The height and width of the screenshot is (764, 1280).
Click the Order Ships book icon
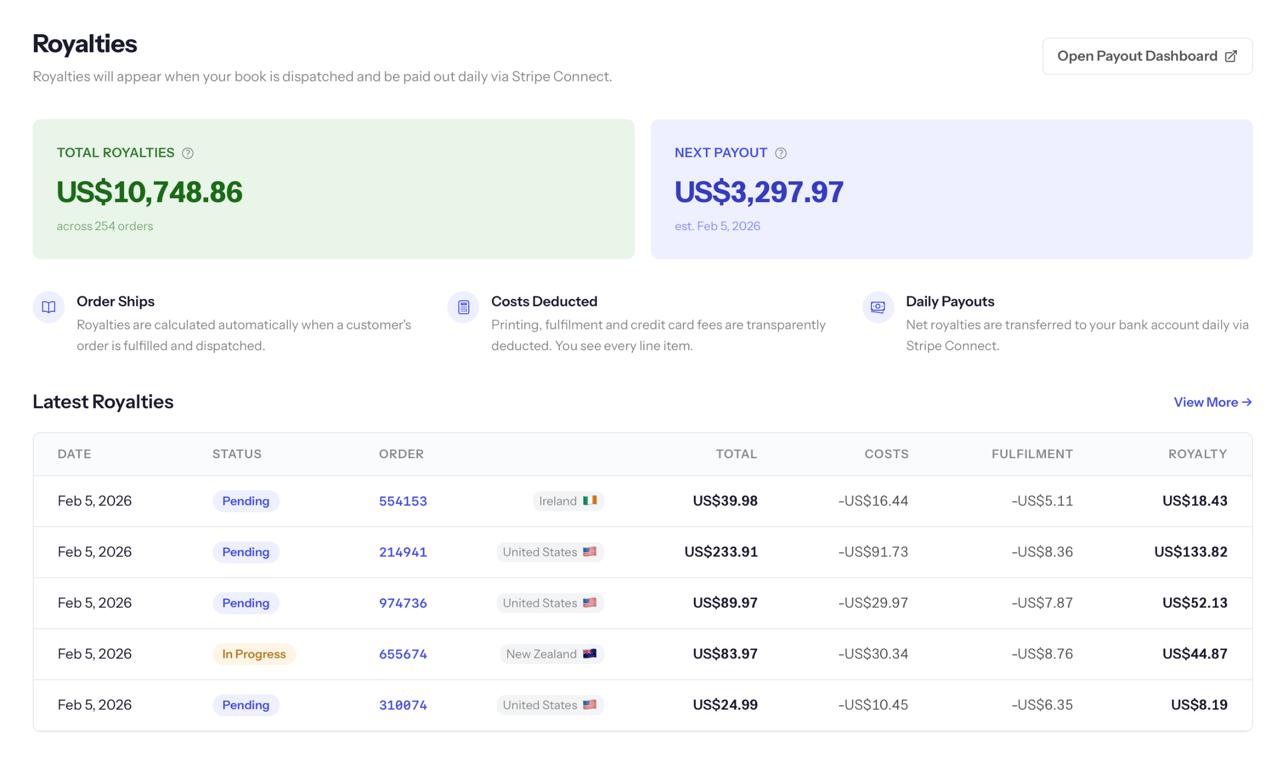tap(48, 306)
